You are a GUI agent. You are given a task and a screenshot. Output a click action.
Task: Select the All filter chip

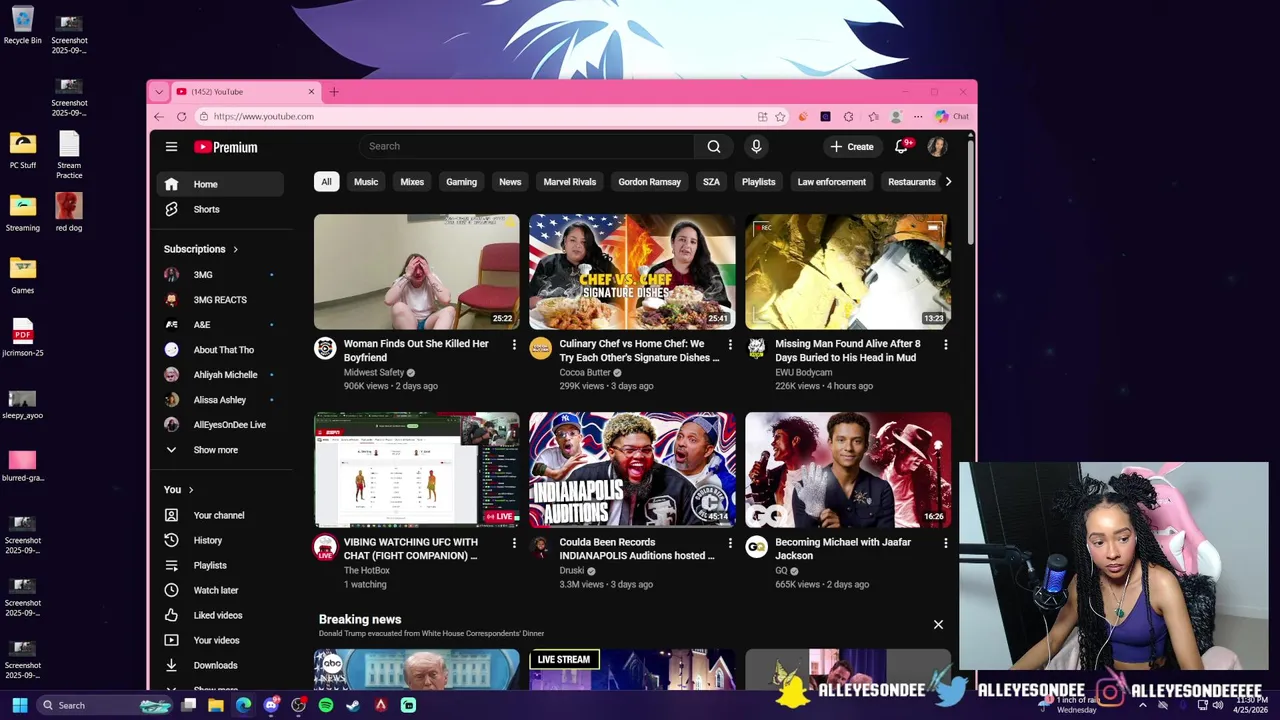(x=326, y=182)
